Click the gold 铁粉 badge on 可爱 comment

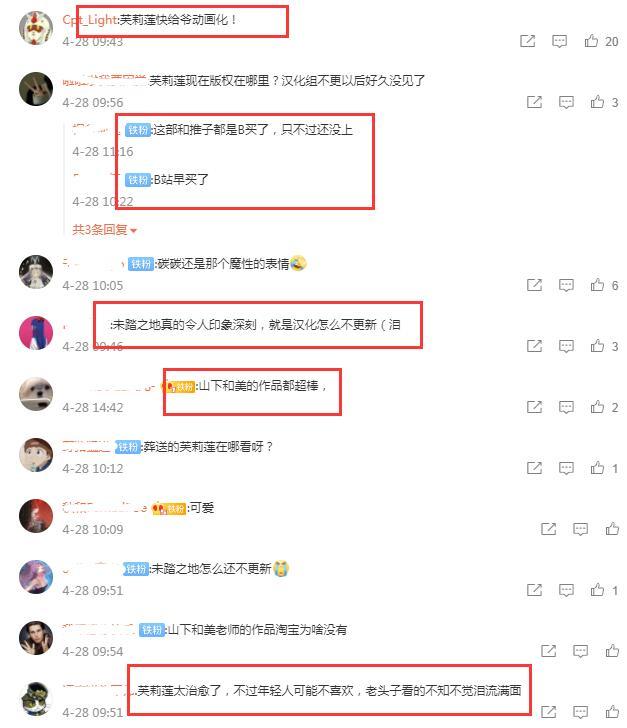click(170, 509)
